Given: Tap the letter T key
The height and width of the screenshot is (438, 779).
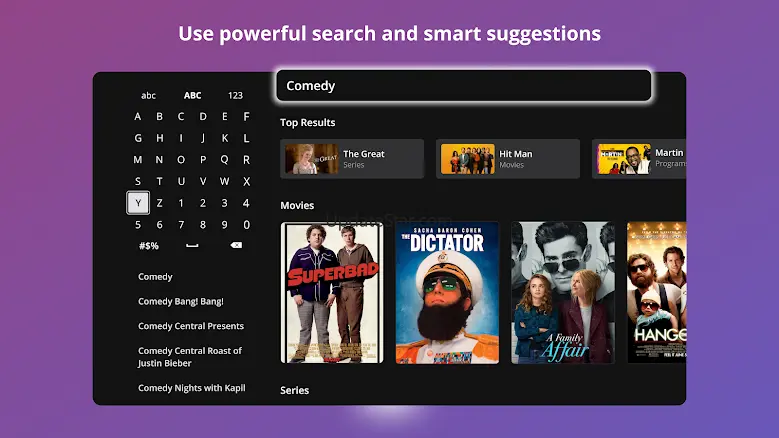Looking at the screenshot, I should click(x=159, y=182).
